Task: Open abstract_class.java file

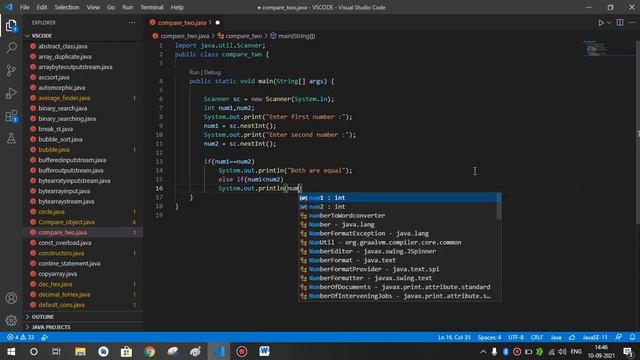Action: pos(62,47)
